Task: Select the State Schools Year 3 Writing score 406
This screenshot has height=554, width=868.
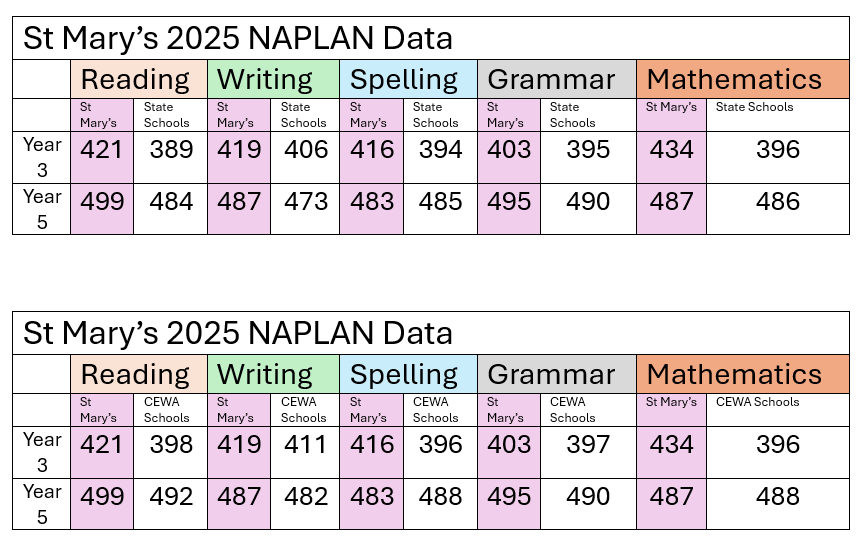Action: [305, 150]
